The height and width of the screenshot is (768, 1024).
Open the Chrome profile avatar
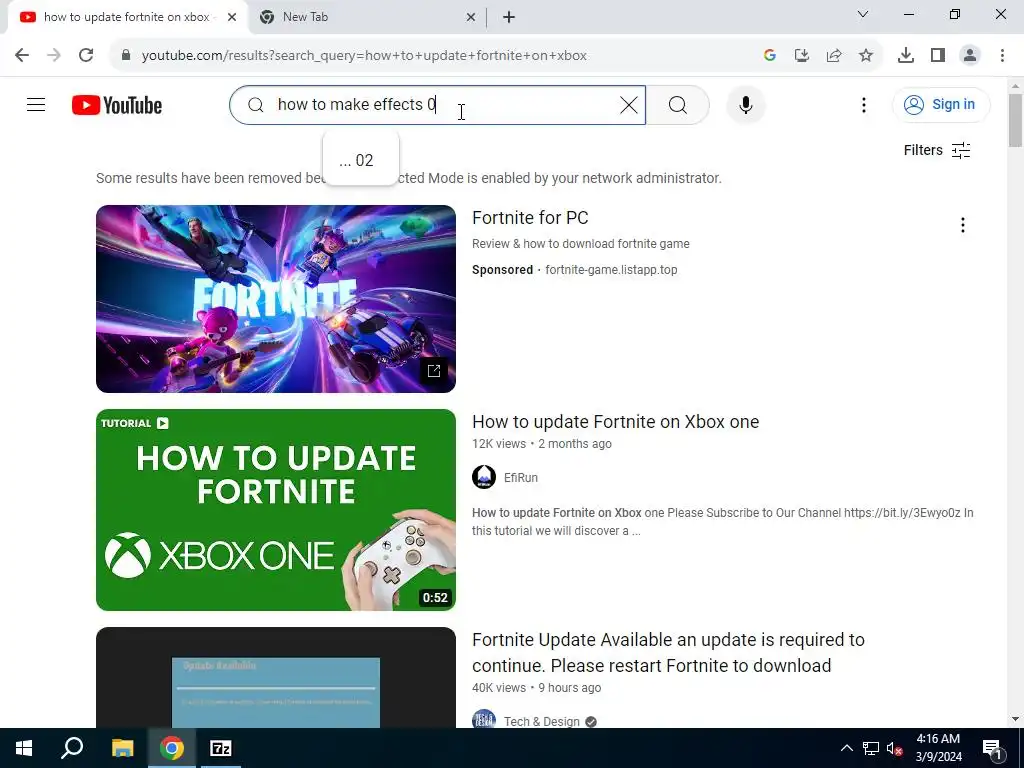coord(970,55)
